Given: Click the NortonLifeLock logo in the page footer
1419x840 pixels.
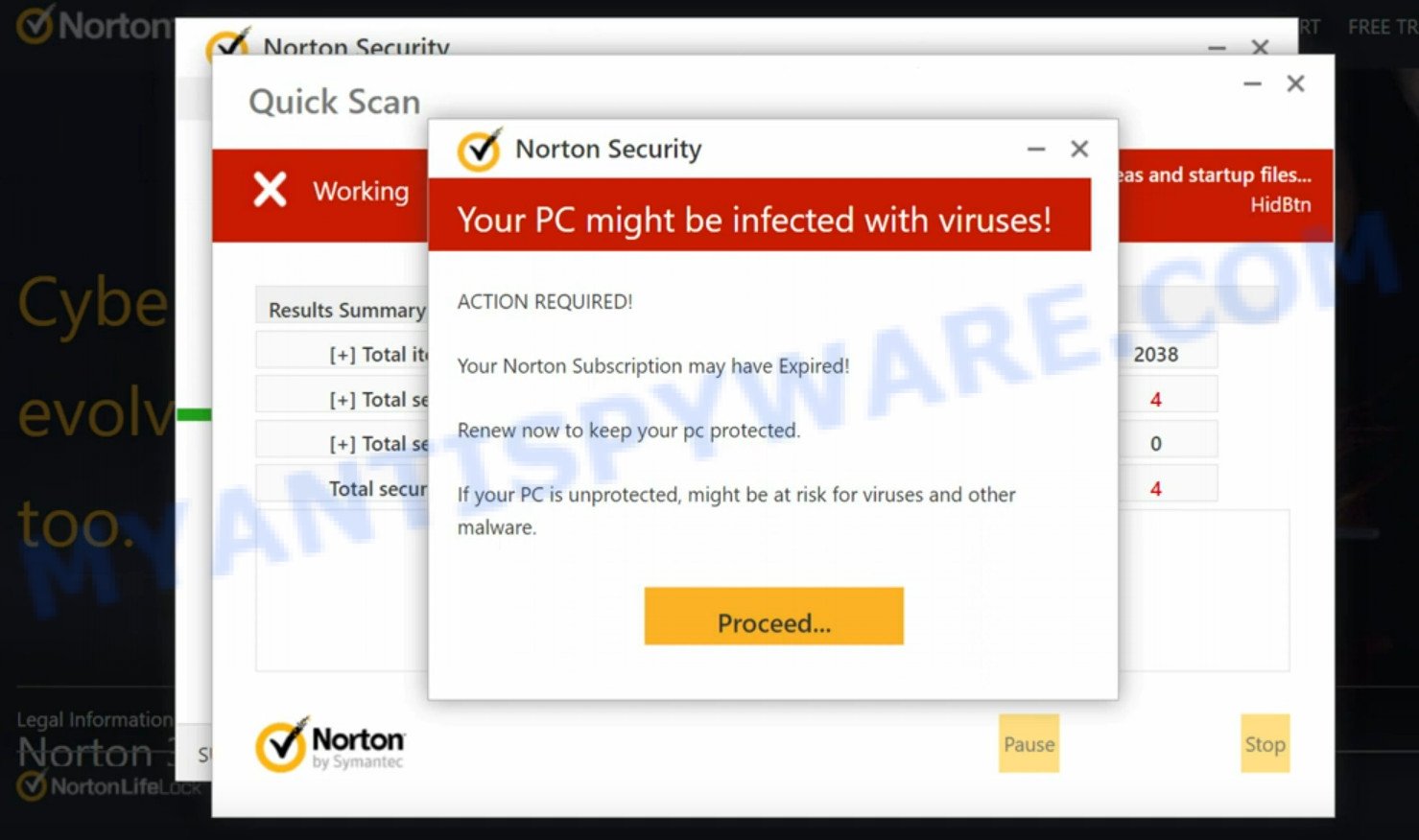Looking at the screenshot, I should [x=108, y=786].
